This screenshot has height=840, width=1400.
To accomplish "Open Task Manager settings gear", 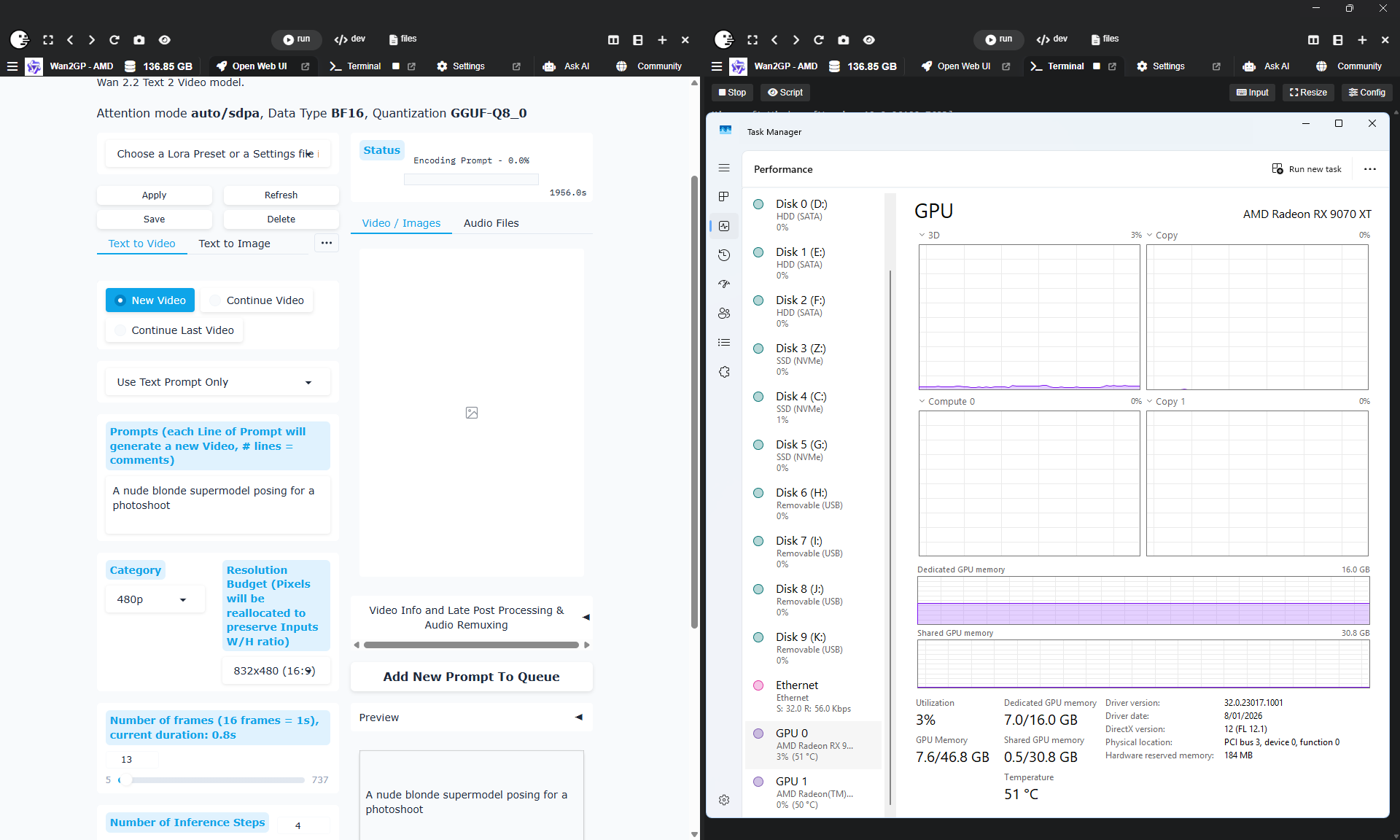I will [723, 800].
